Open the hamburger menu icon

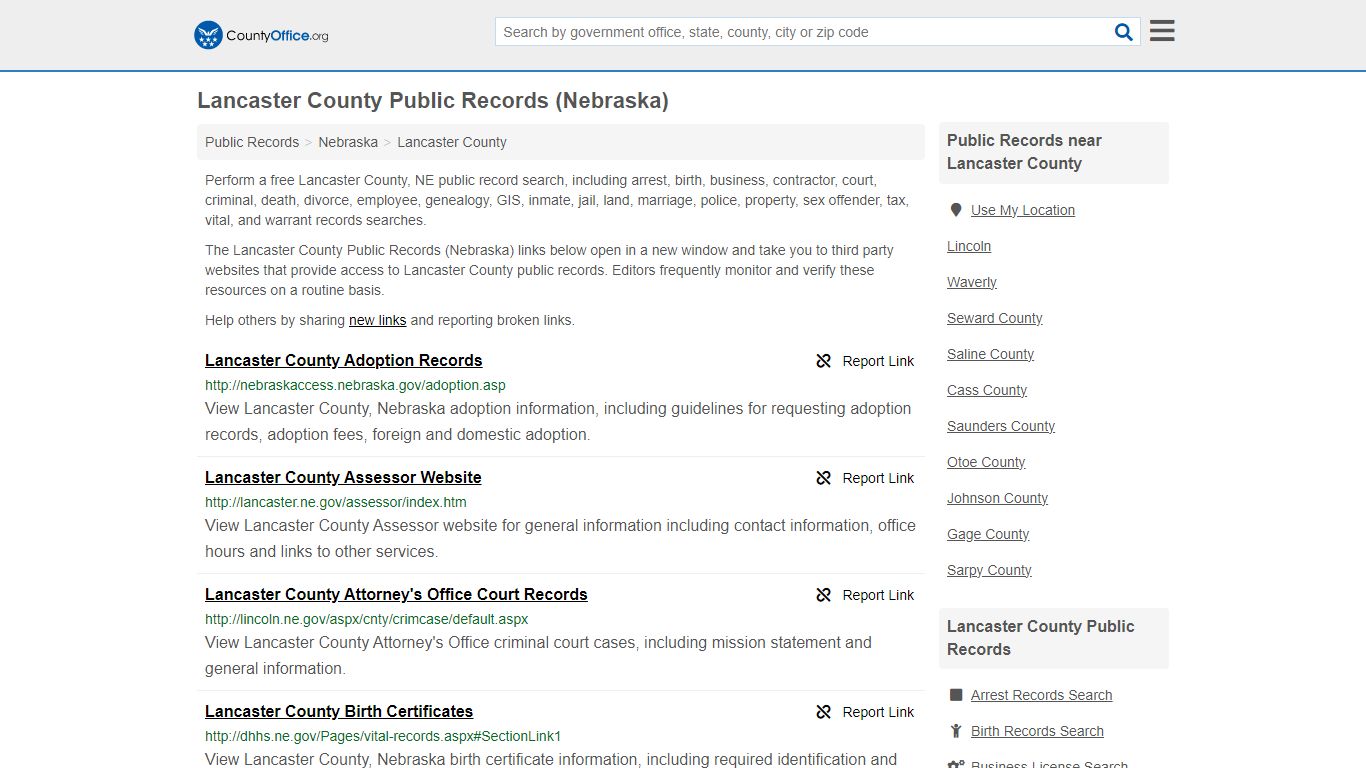pyautogui.click(x=1162, y=31)
